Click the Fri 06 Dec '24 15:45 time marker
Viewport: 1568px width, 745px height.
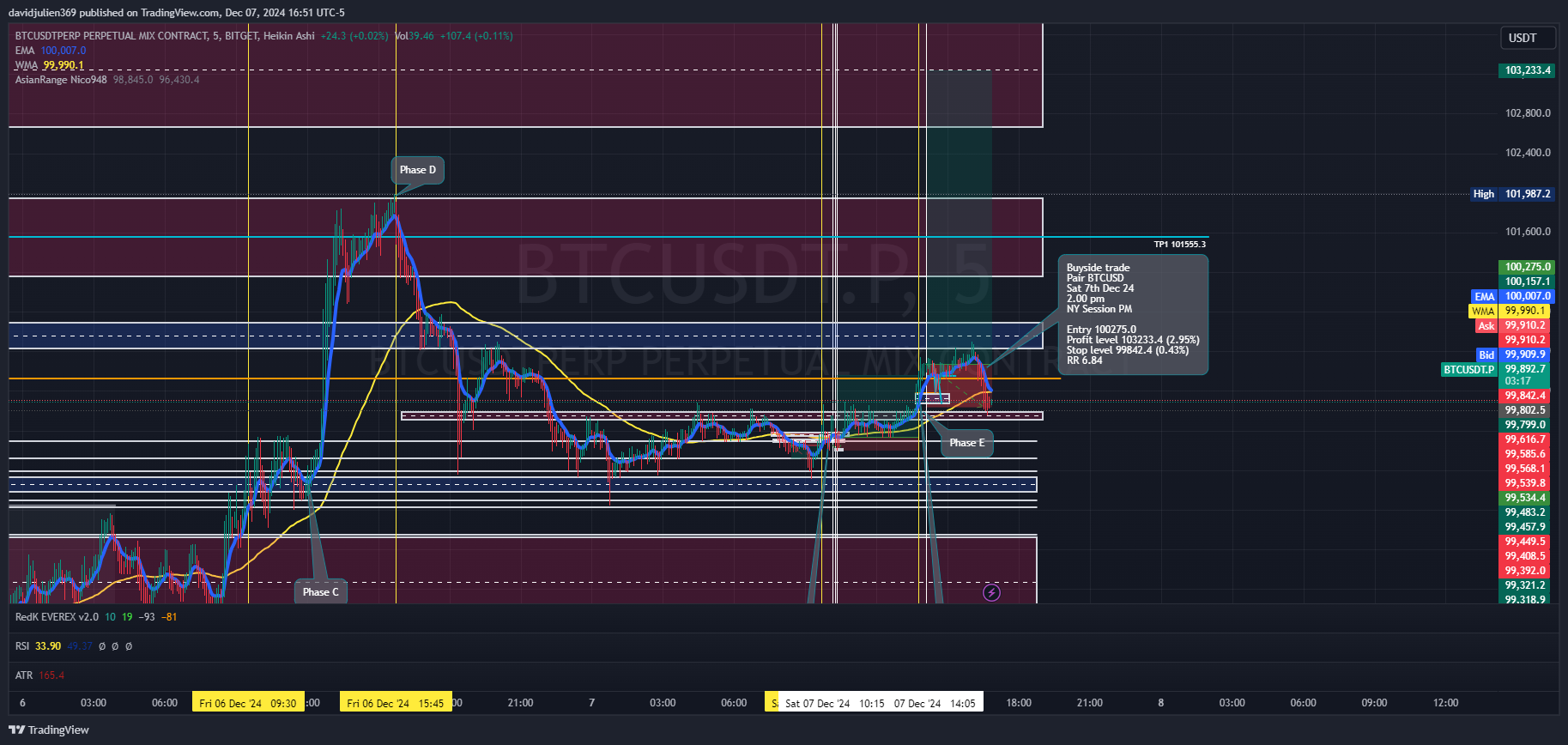pos(396,703)
